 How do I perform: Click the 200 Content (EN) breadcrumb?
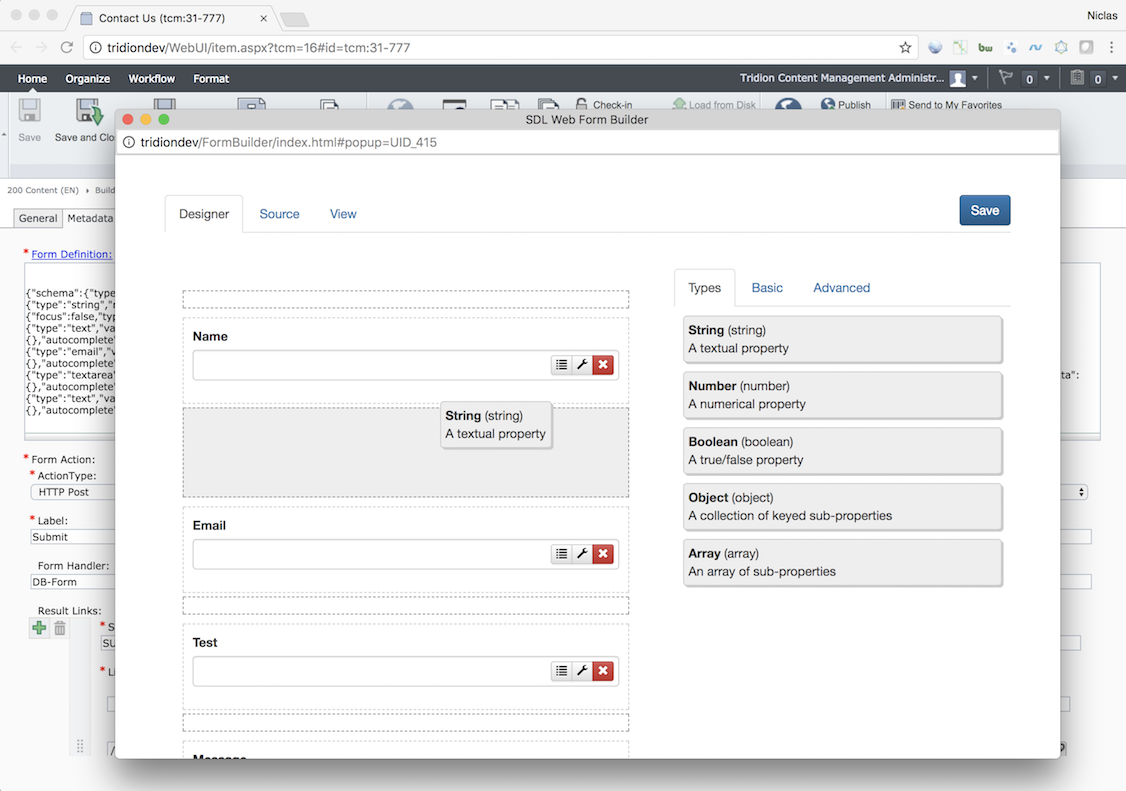coord(43,190)
